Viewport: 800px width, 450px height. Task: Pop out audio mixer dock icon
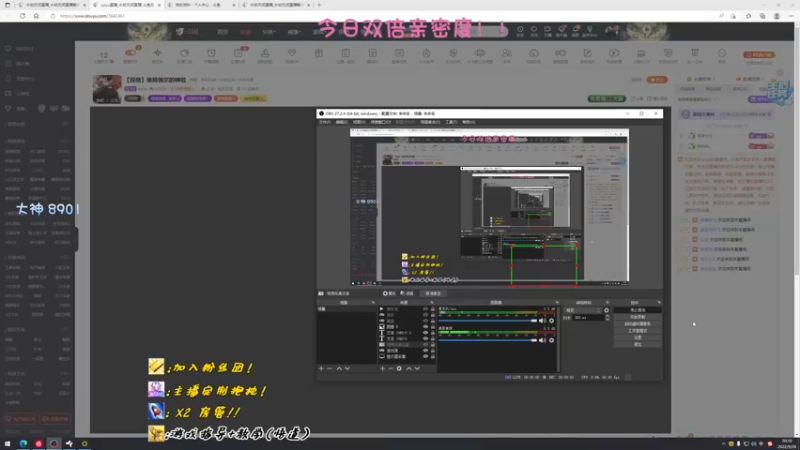pyautogui.click(x=557, y=303)
